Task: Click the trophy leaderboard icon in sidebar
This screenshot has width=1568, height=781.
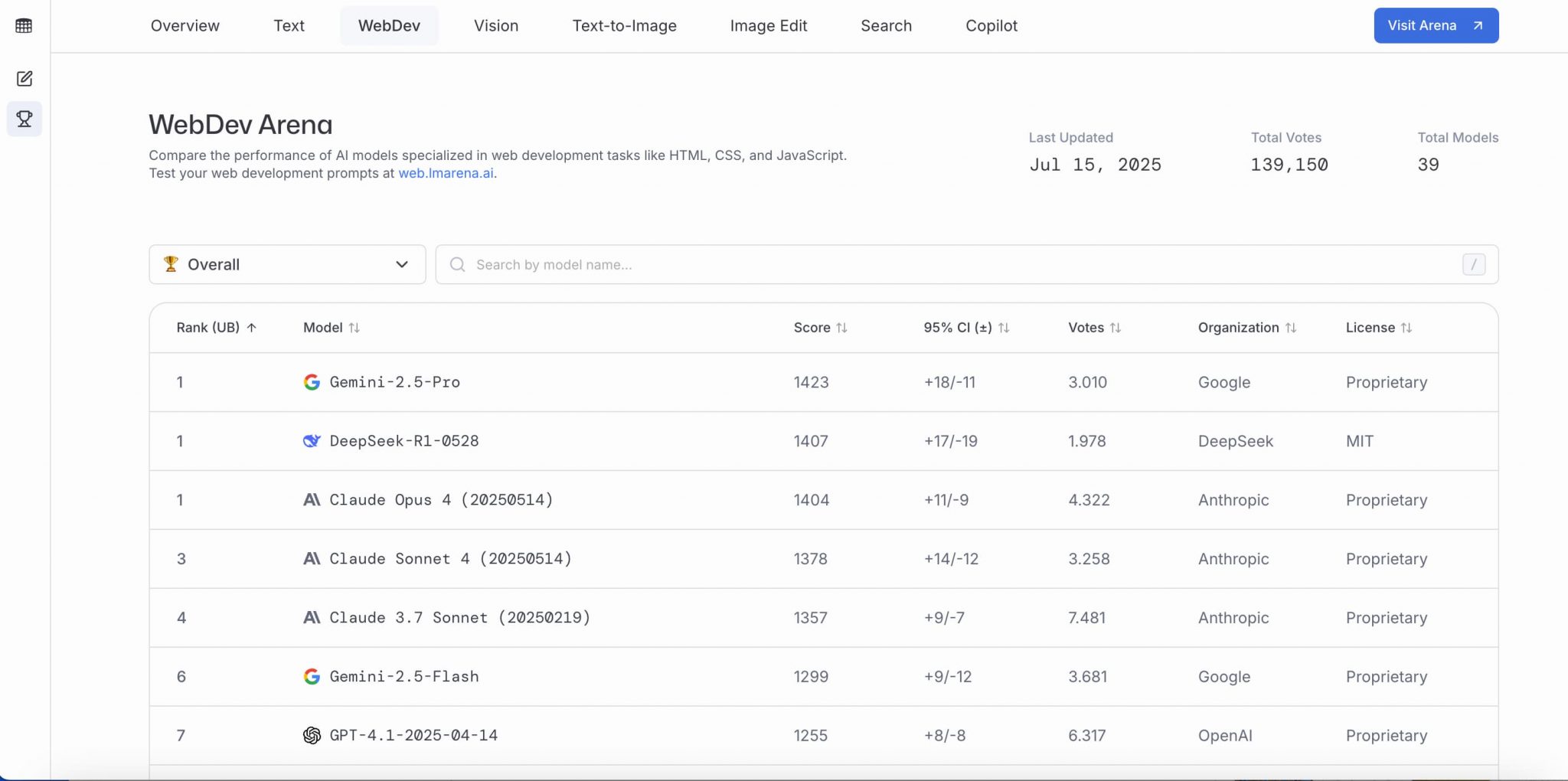Action: click(24, 119)
